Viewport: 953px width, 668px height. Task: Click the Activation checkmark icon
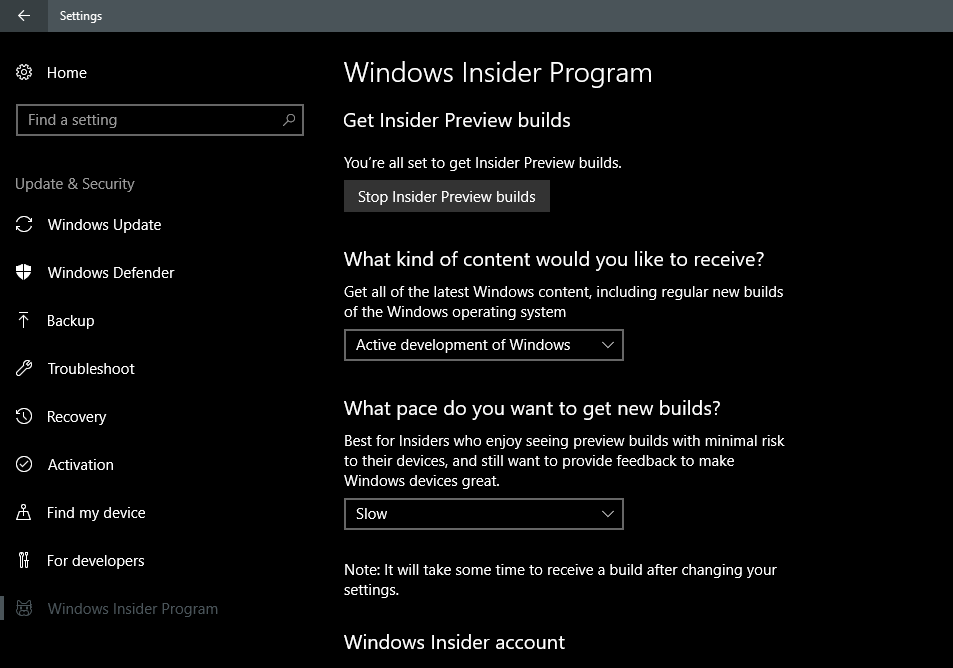[24, 464]
